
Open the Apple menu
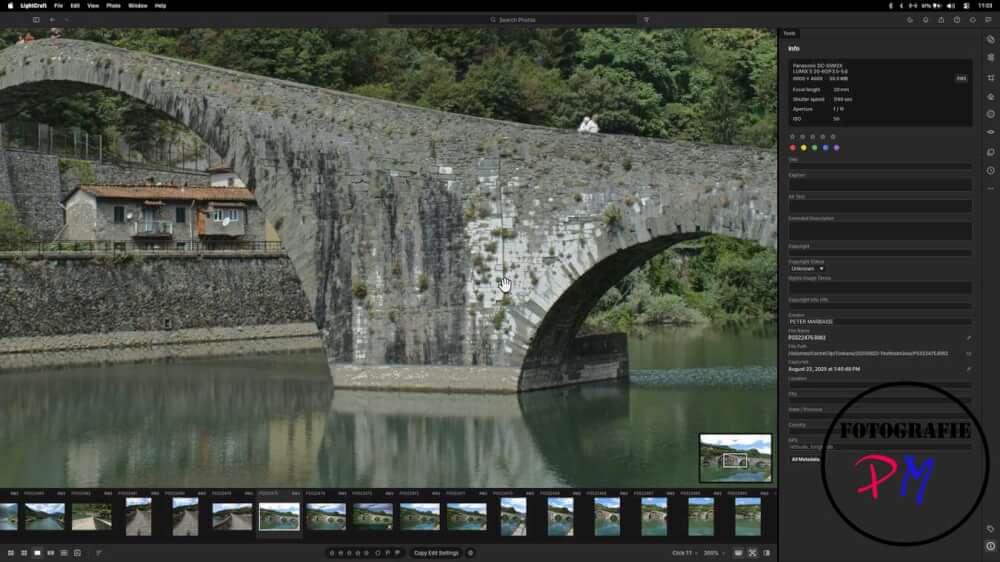coord(10,6)
